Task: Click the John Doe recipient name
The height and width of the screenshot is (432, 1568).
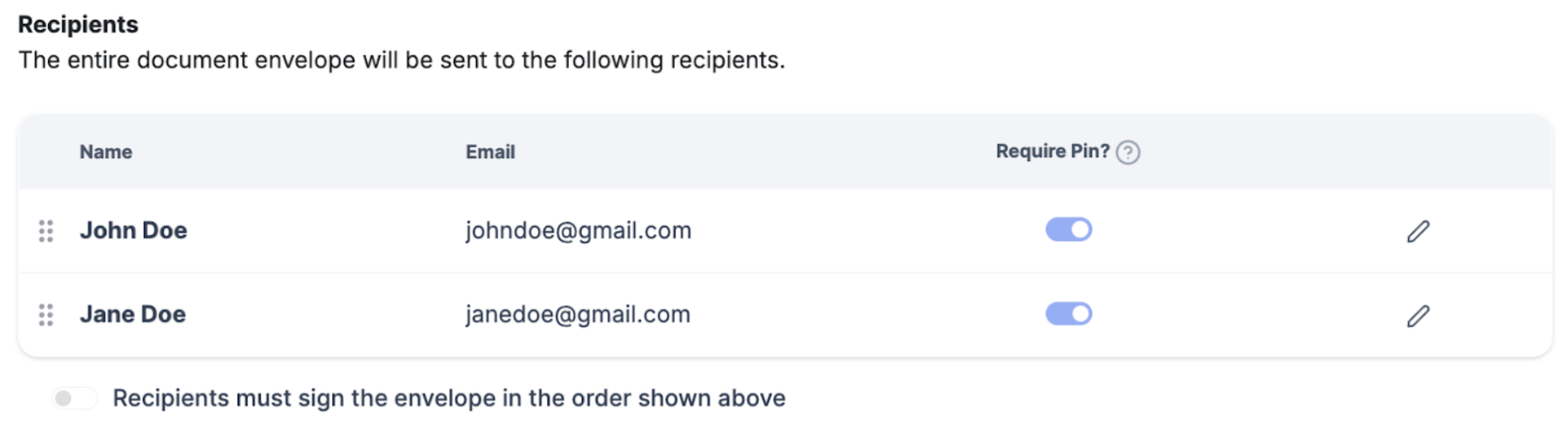Action: click(133, 230)
